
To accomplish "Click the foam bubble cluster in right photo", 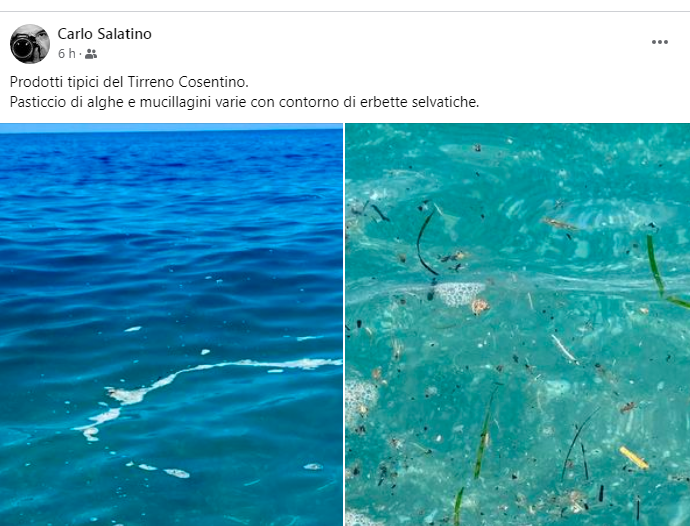I will 458,293.
